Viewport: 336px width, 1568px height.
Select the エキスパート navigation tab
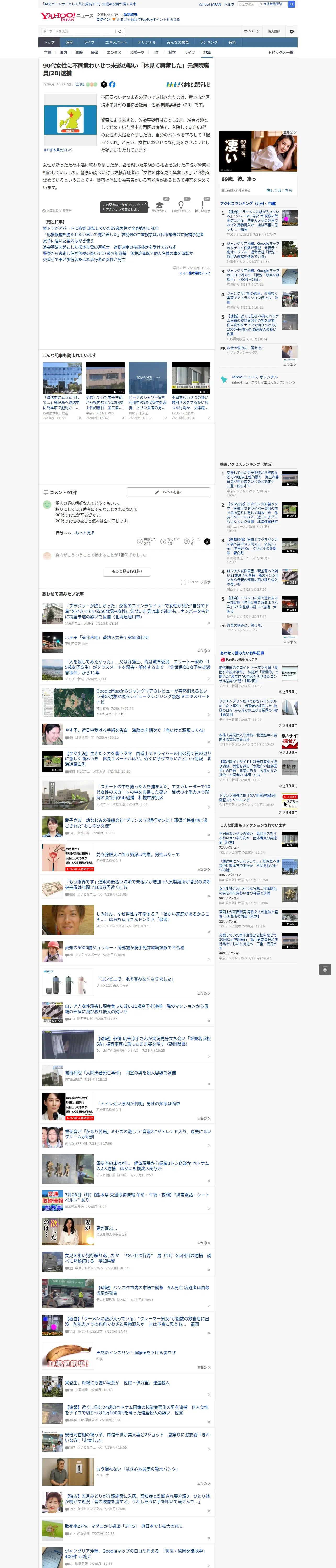click(116, 43)
